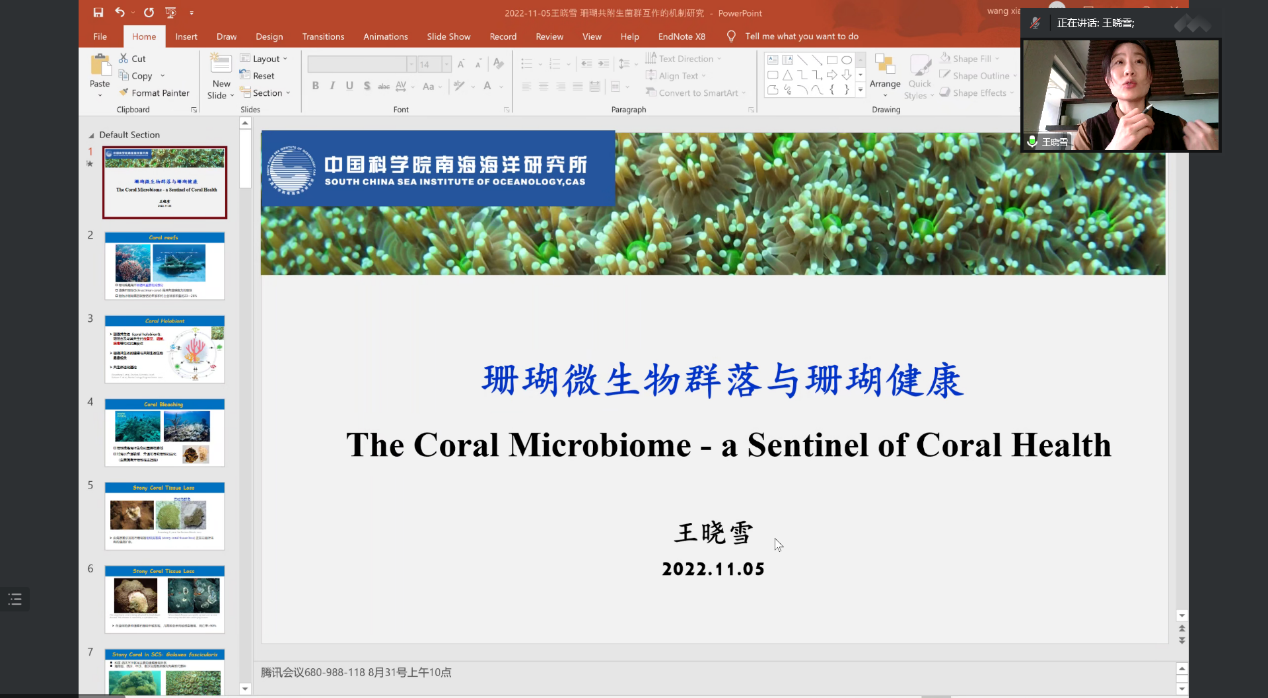
Task: Open the Slide Show tab
Action: 448,37
